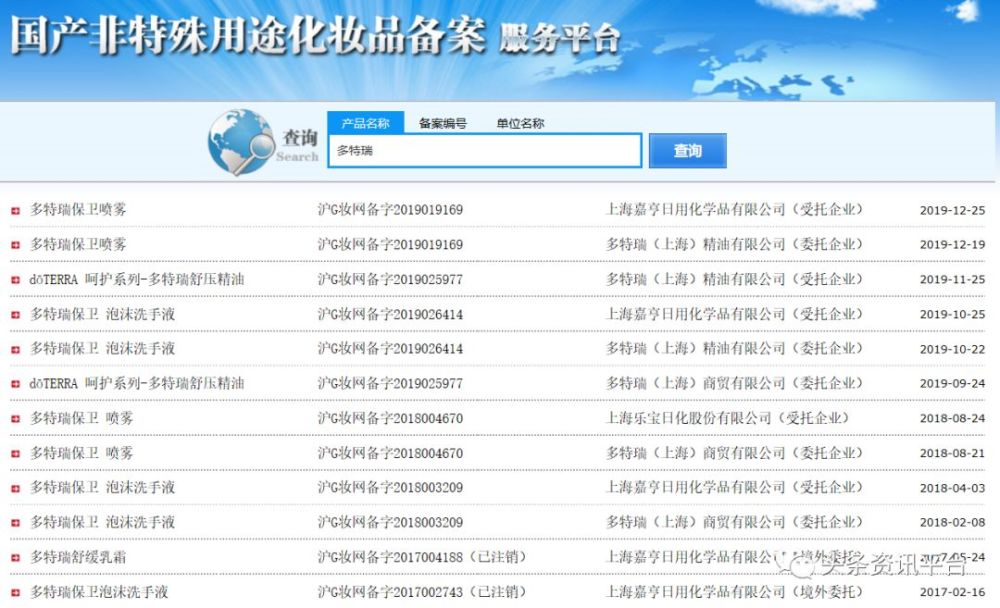Click red icon on 多特瑞保卫 泡沫洗手液 dated 2019-10-25
This screenshot has height=608, width=1000.
(x=12, y=313)
